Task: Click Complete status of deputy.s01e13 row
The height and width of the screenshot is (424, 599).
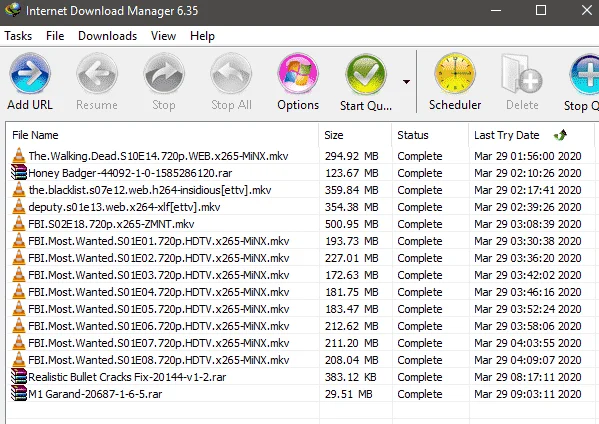Action: pyautogui.click(x=419, y=207)
